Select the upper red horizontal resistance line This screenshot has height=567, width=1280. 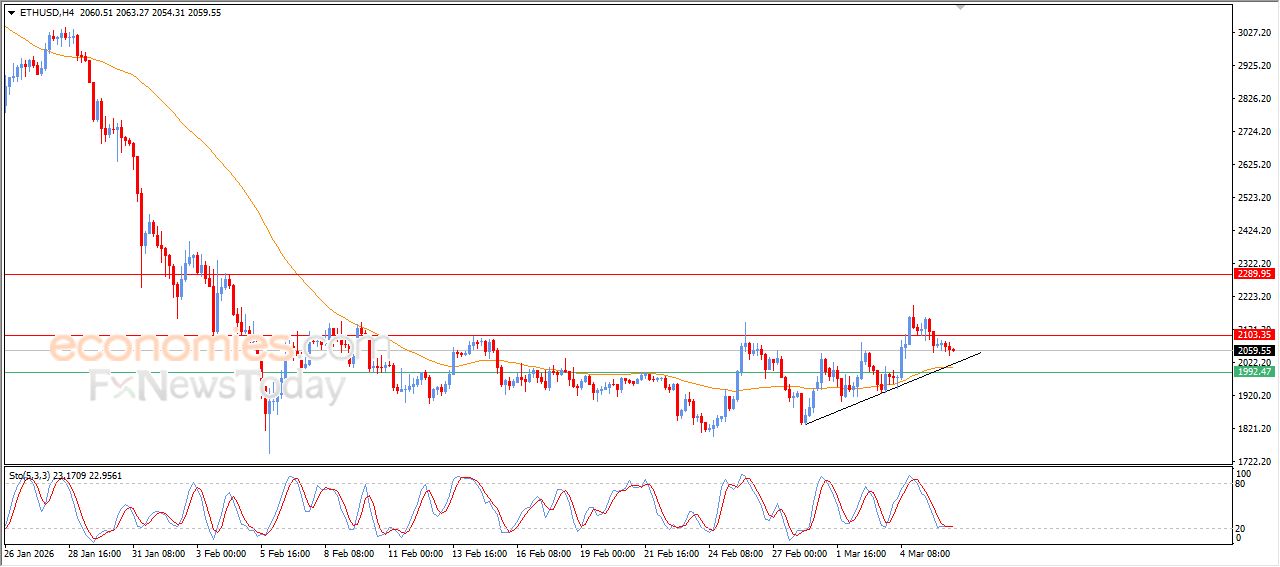[x=600, y=273]
